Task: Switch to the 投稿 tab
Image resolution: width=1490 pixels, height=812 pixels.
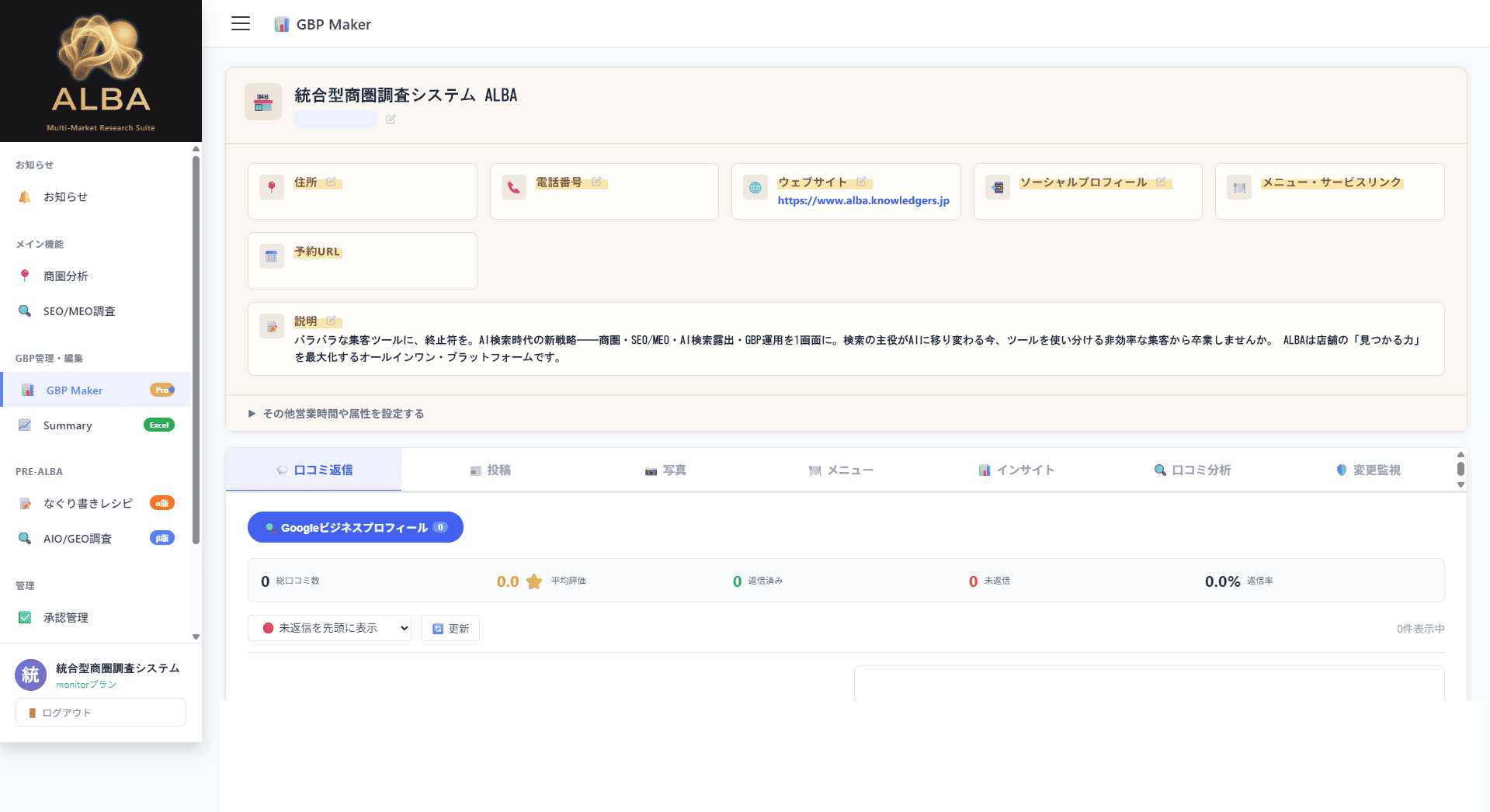Action: pos(490,470)
